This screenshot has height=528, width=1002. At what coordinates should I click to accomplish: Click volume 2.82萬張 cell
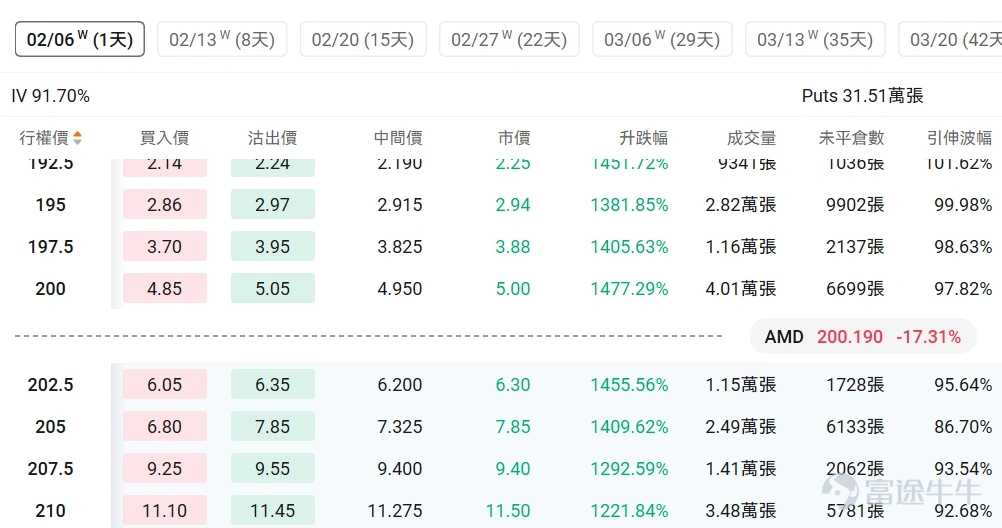tap(741, 205)
